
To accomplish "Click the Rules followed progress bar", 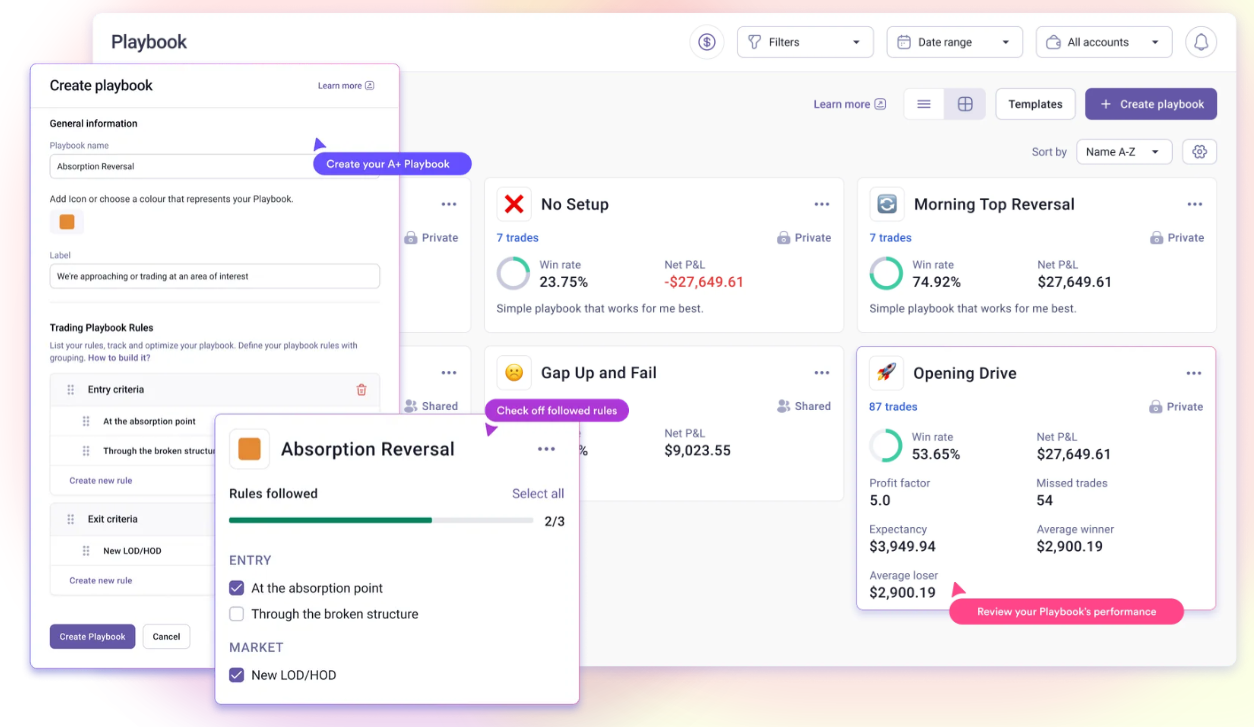I will coord(381,520).
